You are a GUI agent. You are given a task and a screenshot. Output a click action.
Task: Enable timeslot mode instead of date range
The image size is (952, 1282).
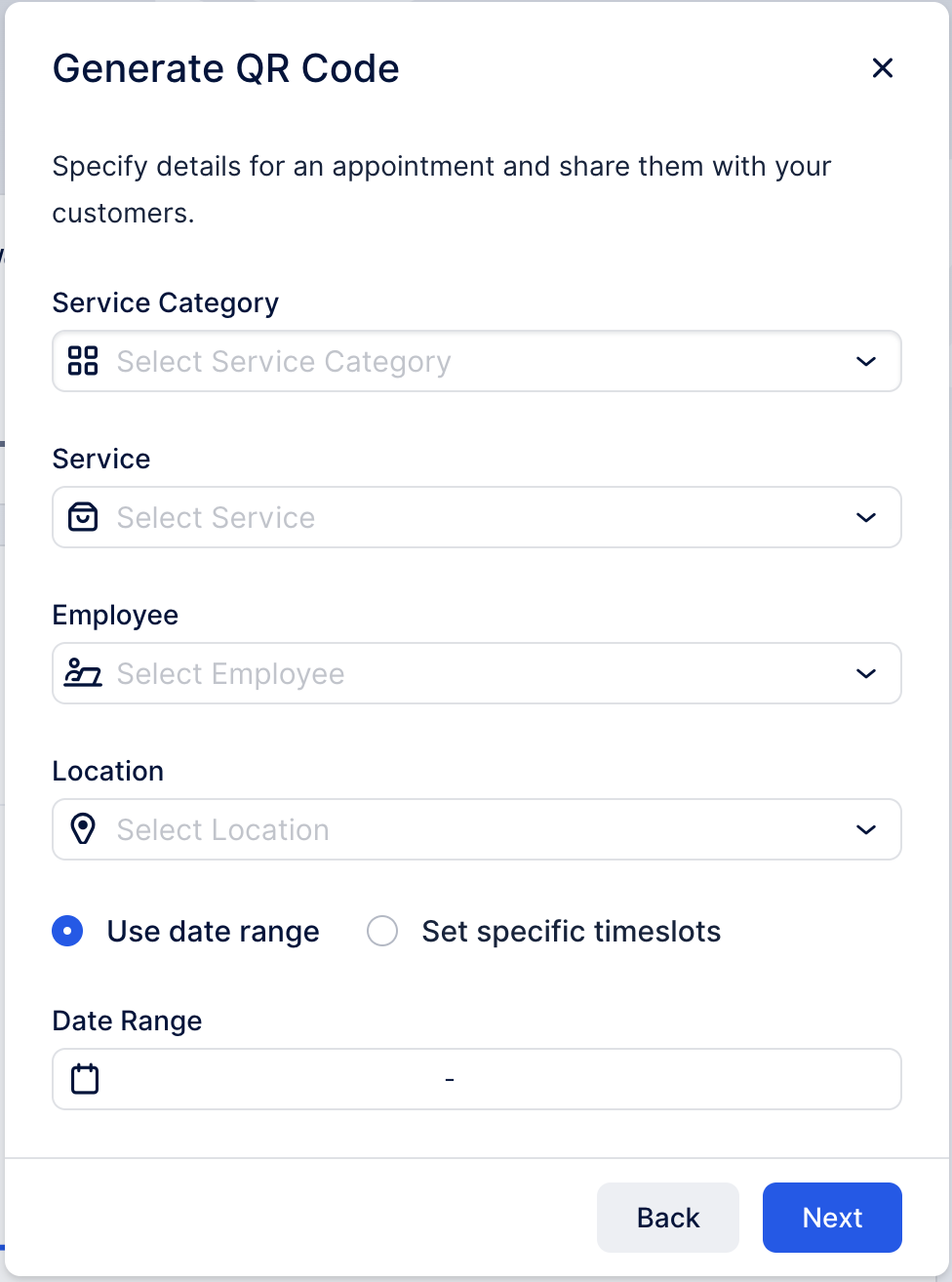(382, 931)
